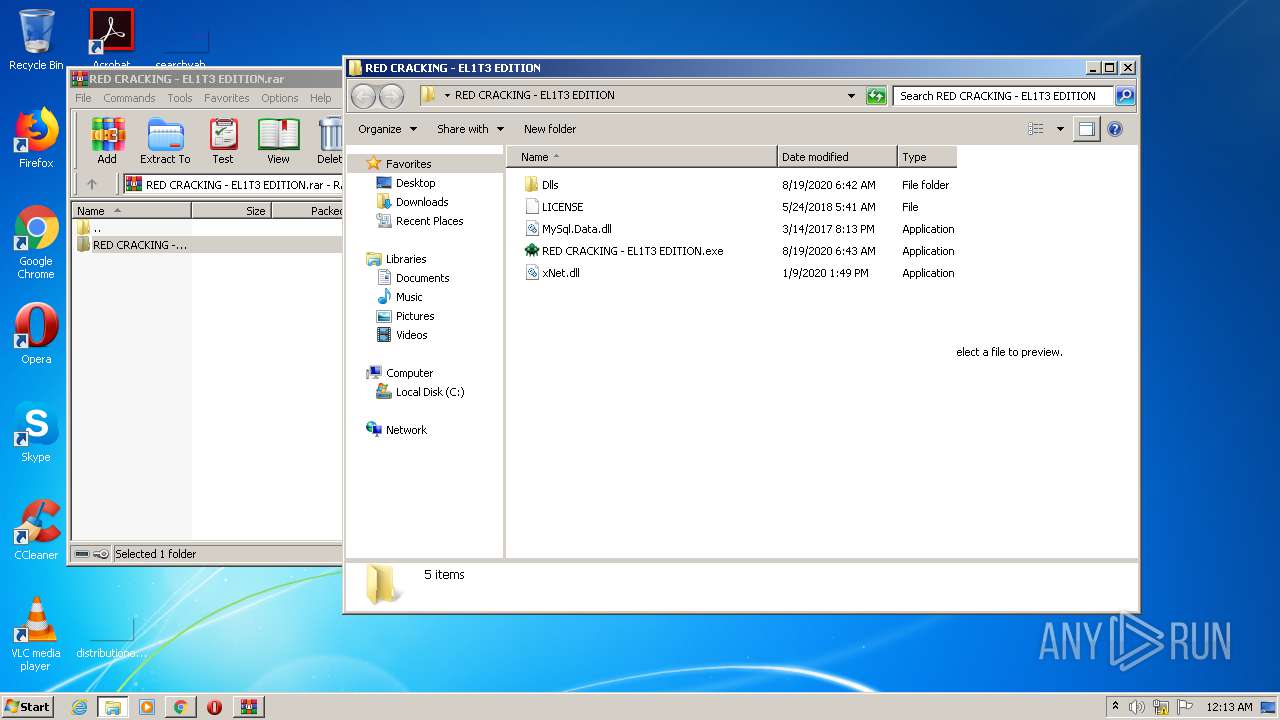Click Explorer Back navigation button
Viewport: 1280px width, 720px height.
pyautogui.click(x=363, y=96)
